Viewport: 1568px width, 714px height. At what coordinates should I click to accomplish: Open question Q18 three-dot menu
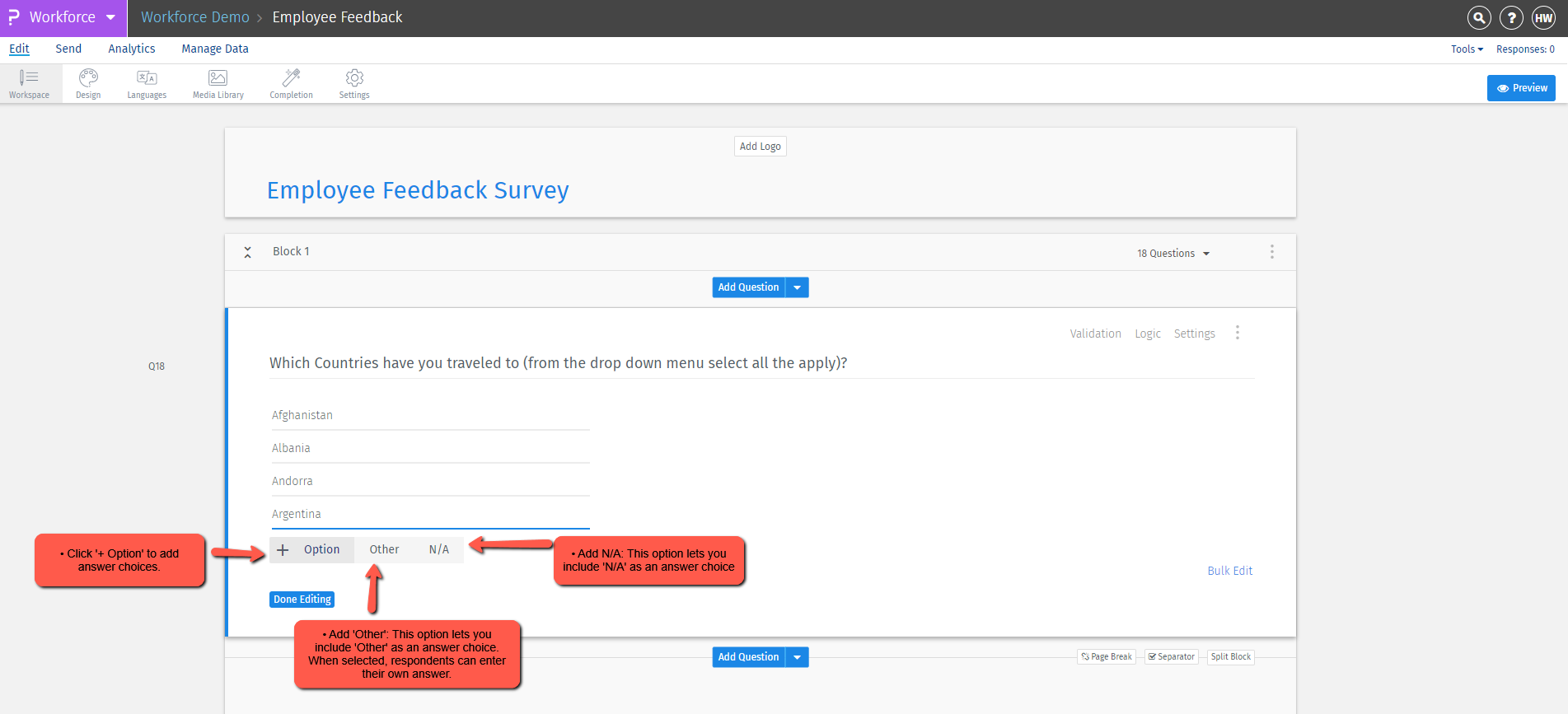(1237, 333)
